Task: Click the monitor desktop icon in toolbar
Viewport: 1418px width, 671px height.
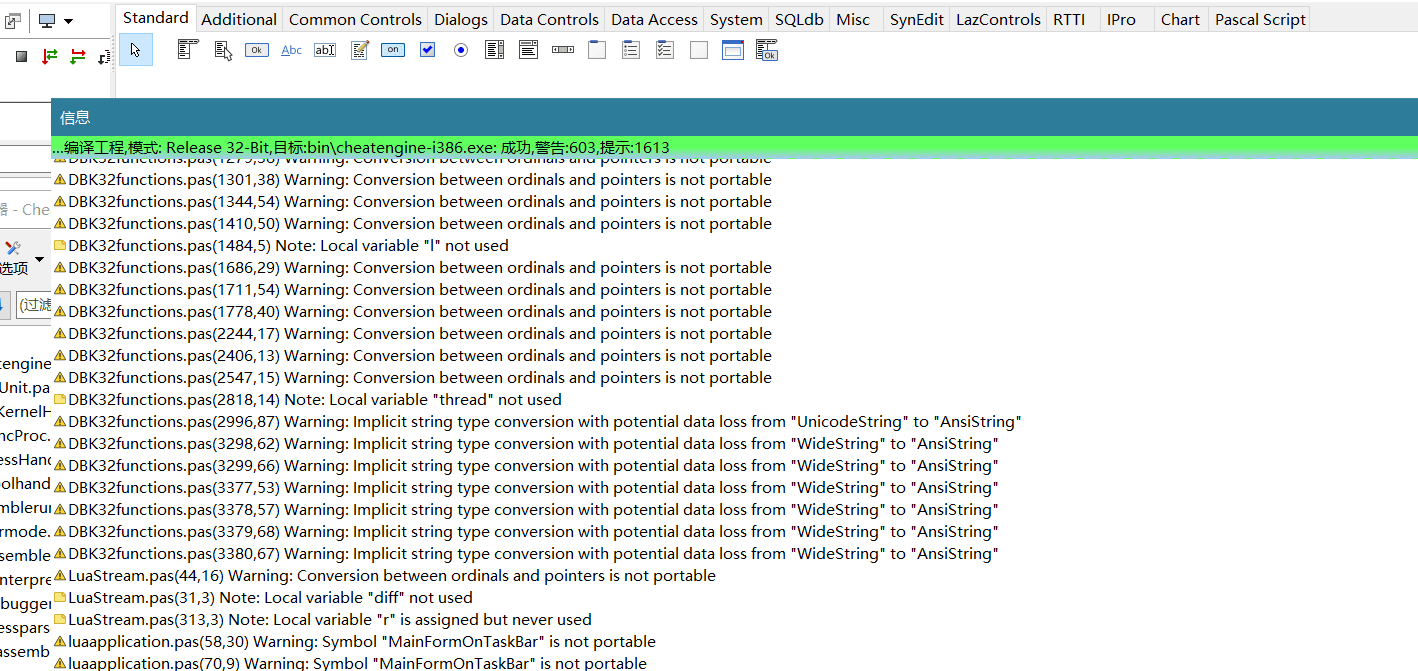Action: click(x=47, y=20)
